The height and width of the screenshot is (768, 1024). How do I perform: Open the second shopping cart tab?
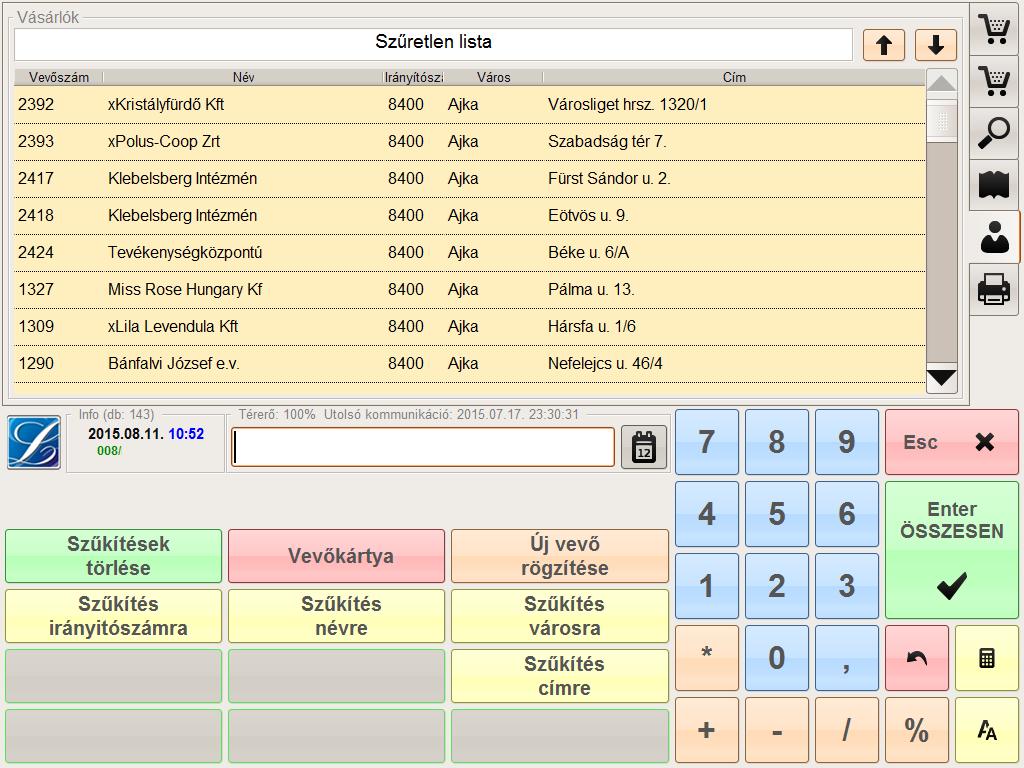click(x=994, y=81)
